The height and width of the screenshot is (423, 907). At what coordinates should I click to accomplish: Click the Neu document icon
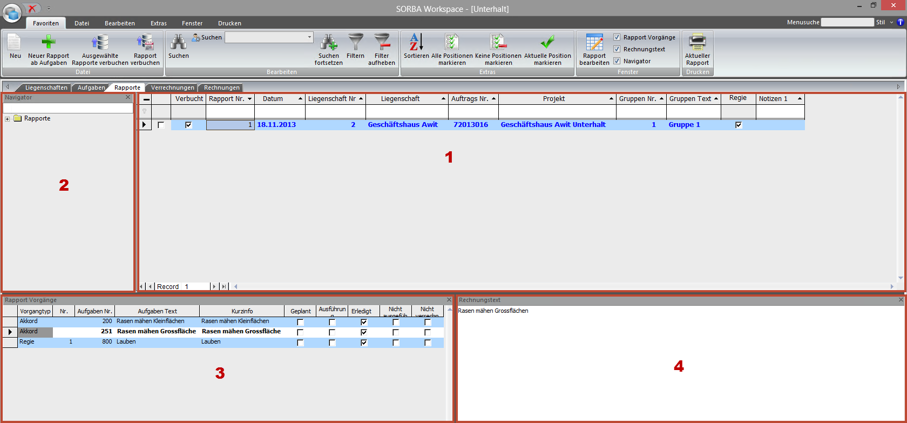15,42
